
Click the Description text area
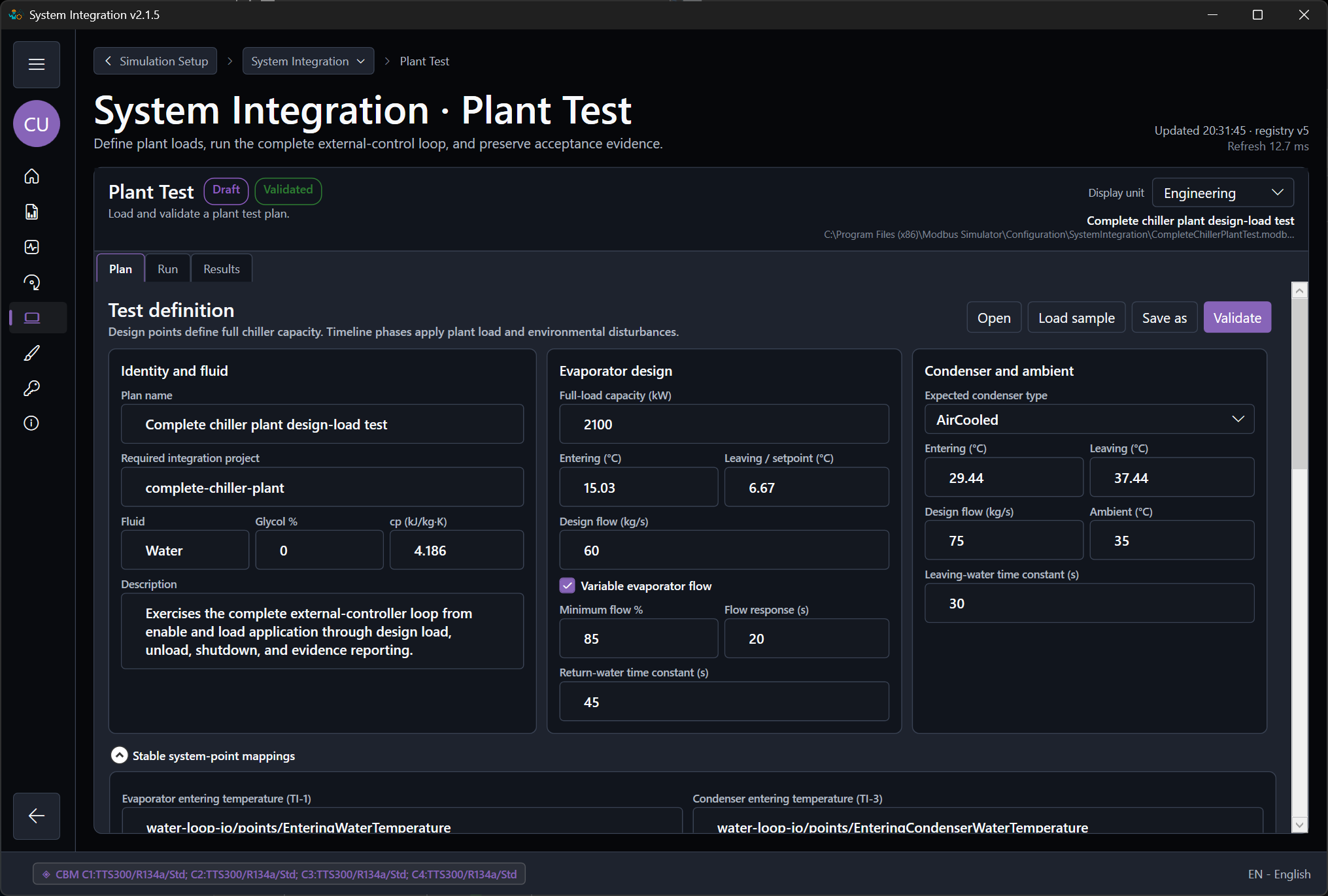pyautogui.click(x=322, y=631)
